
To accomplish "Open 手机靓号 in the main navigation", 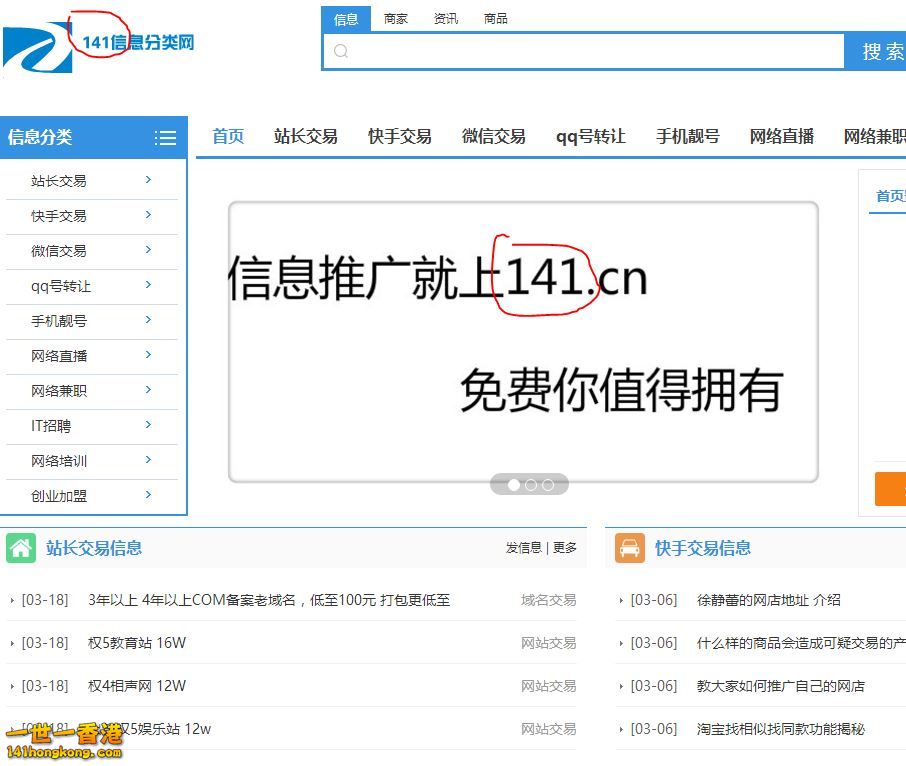I will point(688,136).
